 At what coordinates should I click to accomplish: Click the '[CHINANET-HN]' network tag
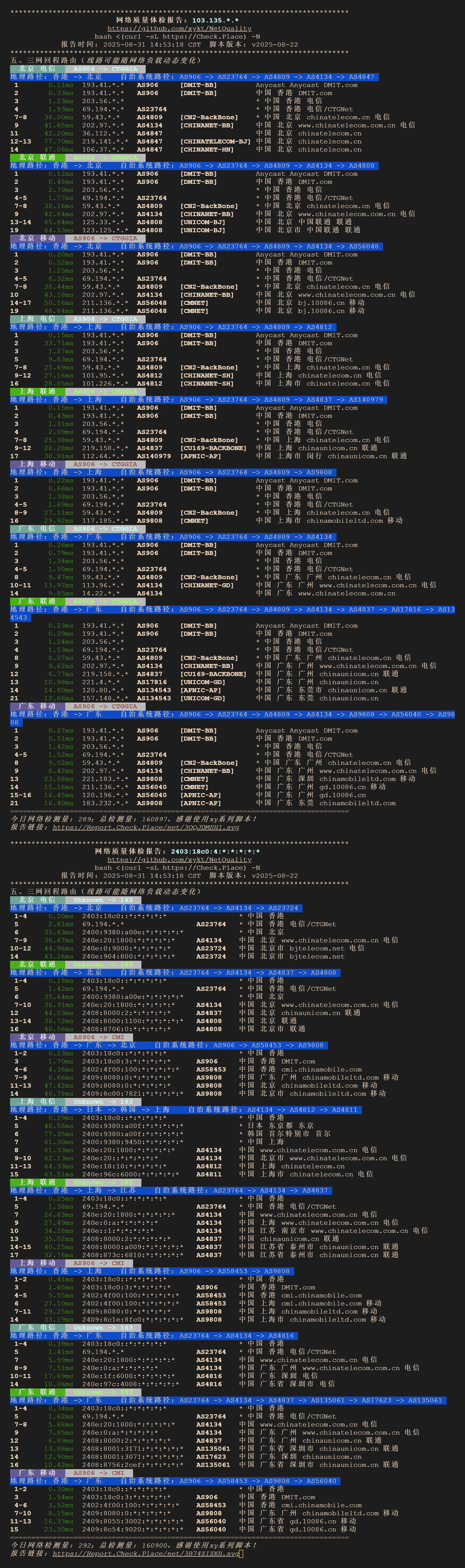(207, 150)
